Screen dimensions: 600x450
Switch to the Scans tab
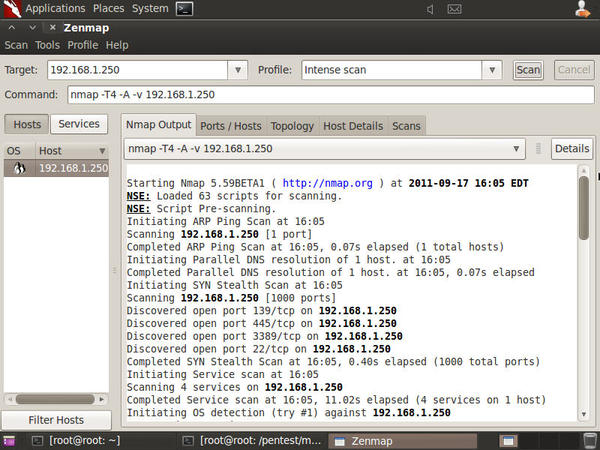point(406,126)
